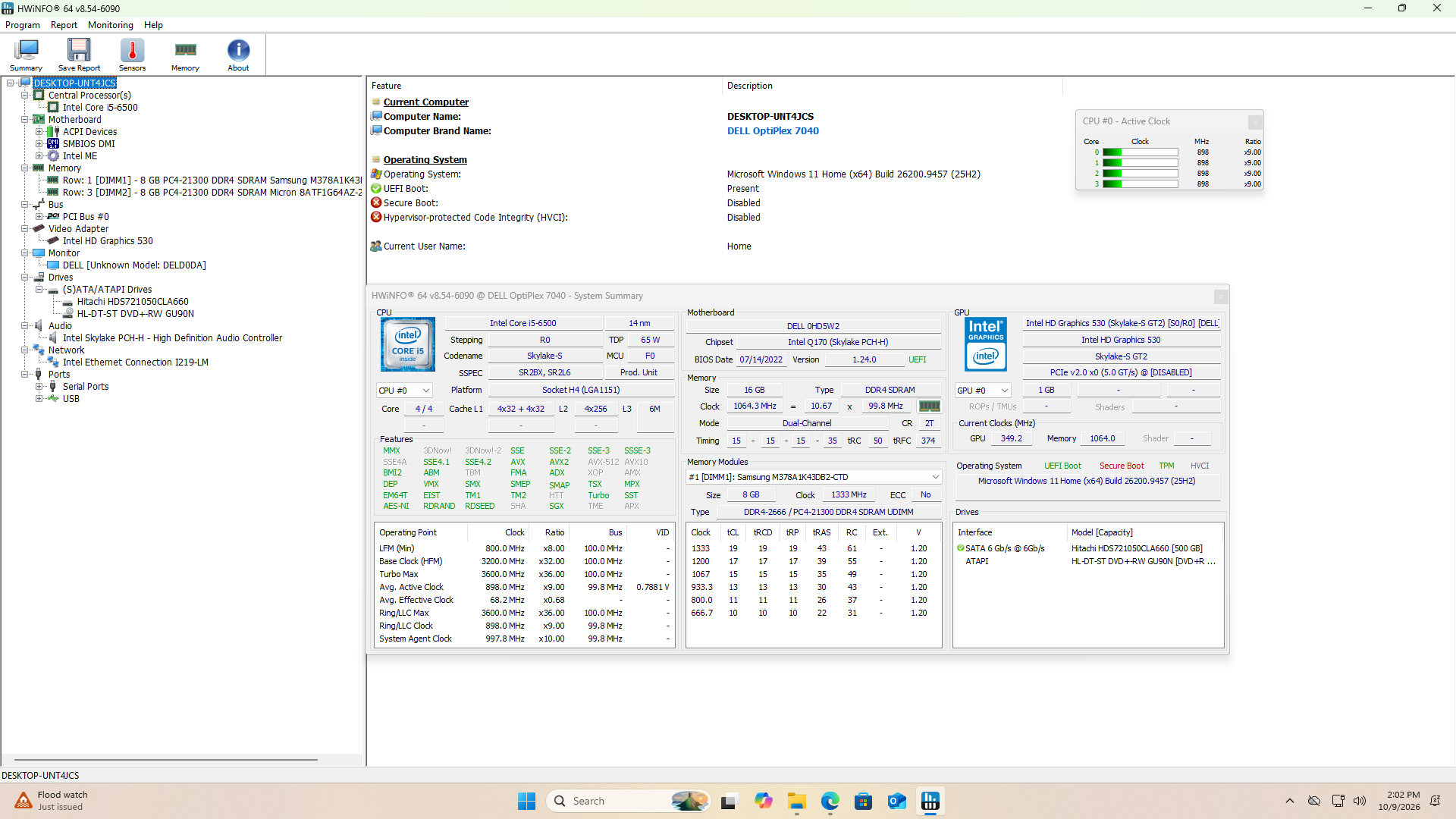Select Hitachi HDS721050CLA660 drive in tree
Image resolution: width=1456 pixels, height=819 pixels.
coord(133,302)
